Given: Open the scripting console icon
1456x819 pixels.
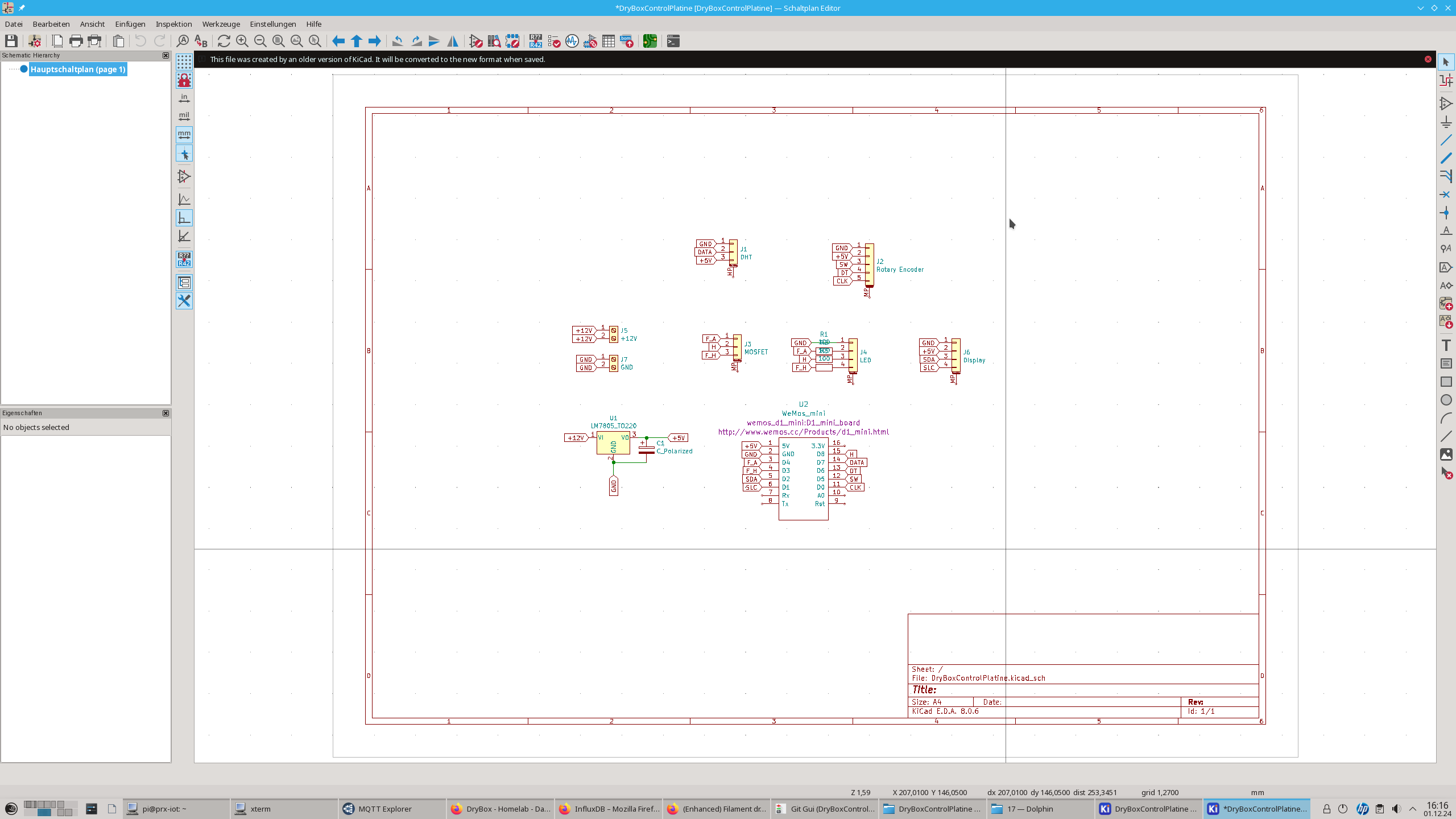Looking at the screenshot, I should 673,41.
